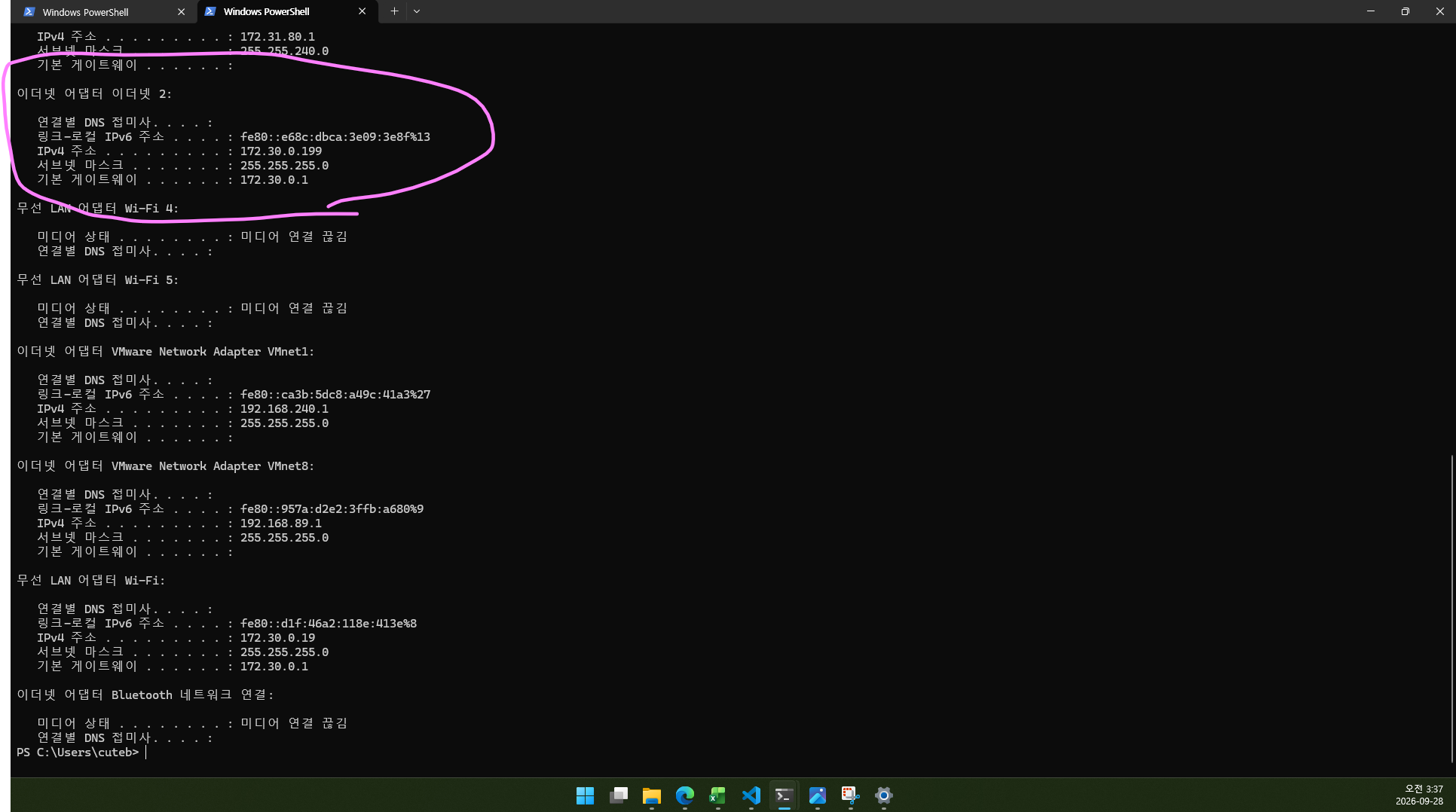
Task: Click the terminal vertical scrollbar
Action: [x=1451, y=609]
